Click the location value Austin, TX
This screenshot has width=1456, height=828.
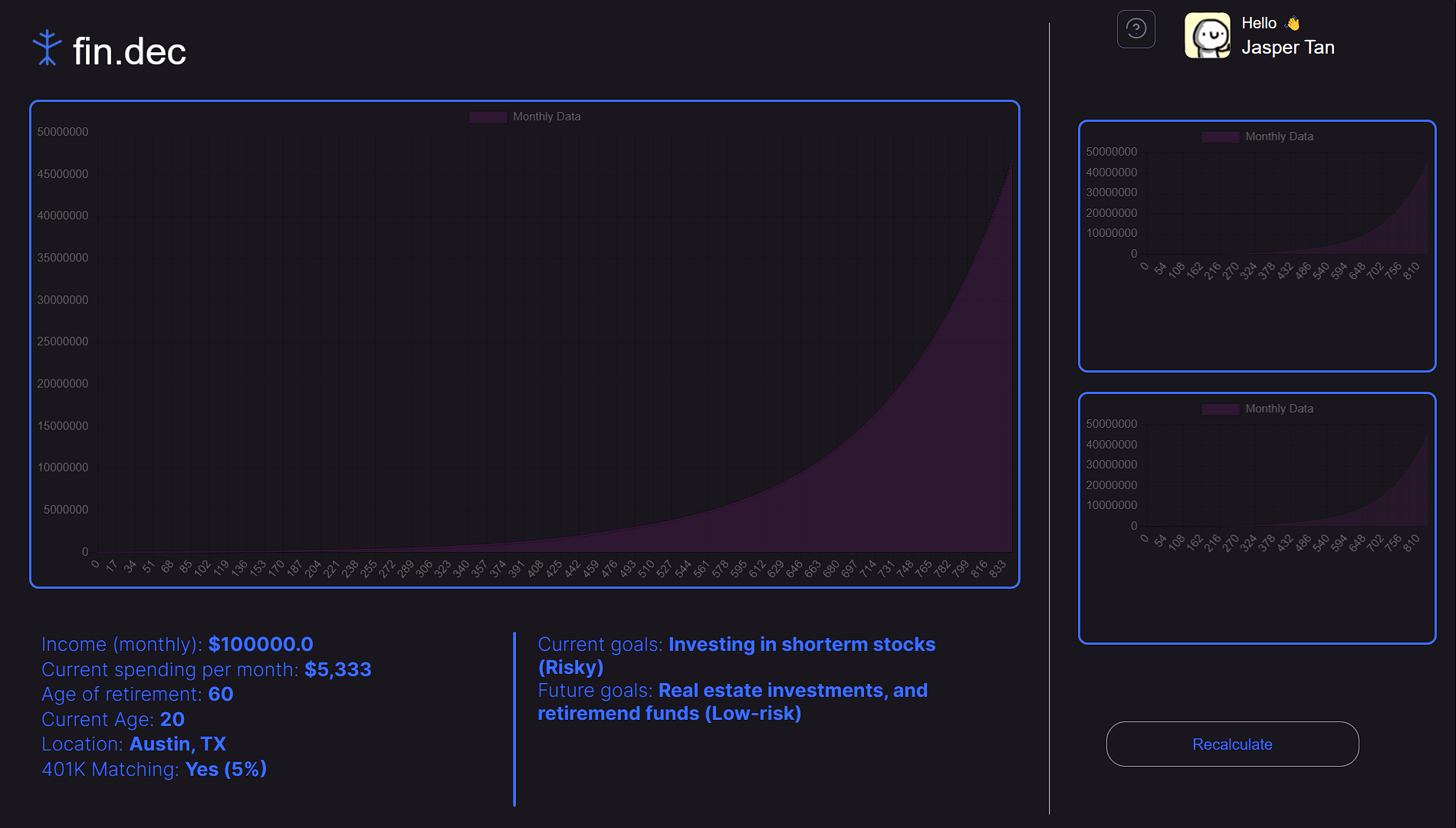[177, 744]
